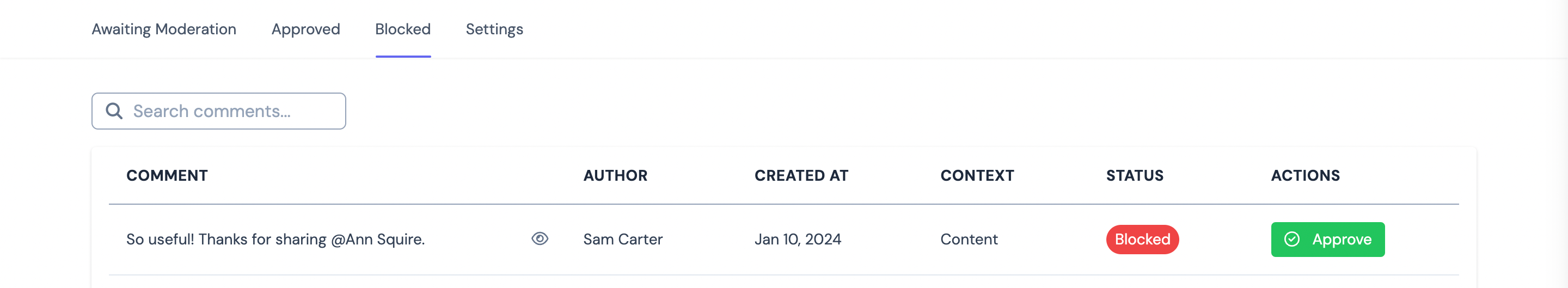Click the checkmark icon in Approve button
This screenshot has height=288, width=1568.
click(x=1291, y=240)
